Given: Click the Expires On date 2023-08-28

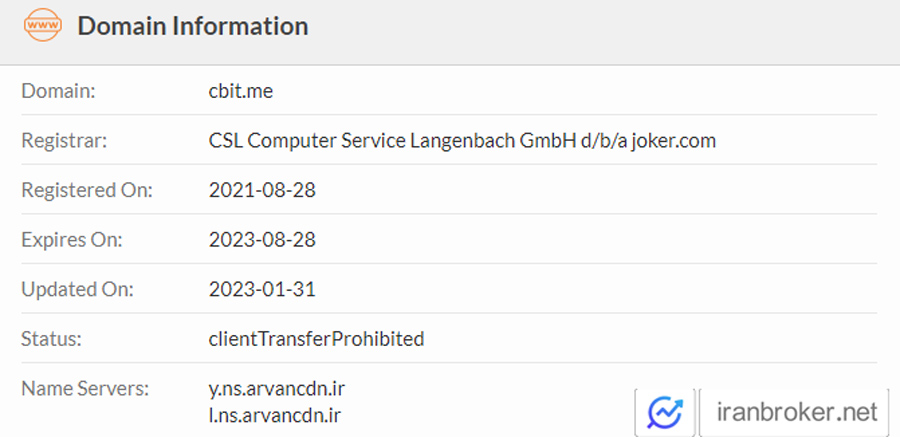Looking at the screenshot, I should [x=262, y=239].
